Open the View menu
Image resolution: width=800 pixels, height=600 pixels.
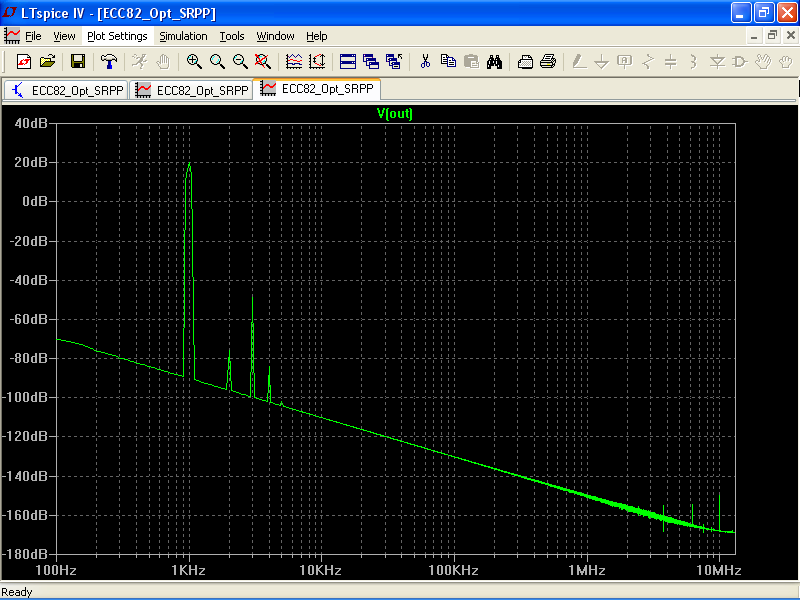click(x=64, y=36)
